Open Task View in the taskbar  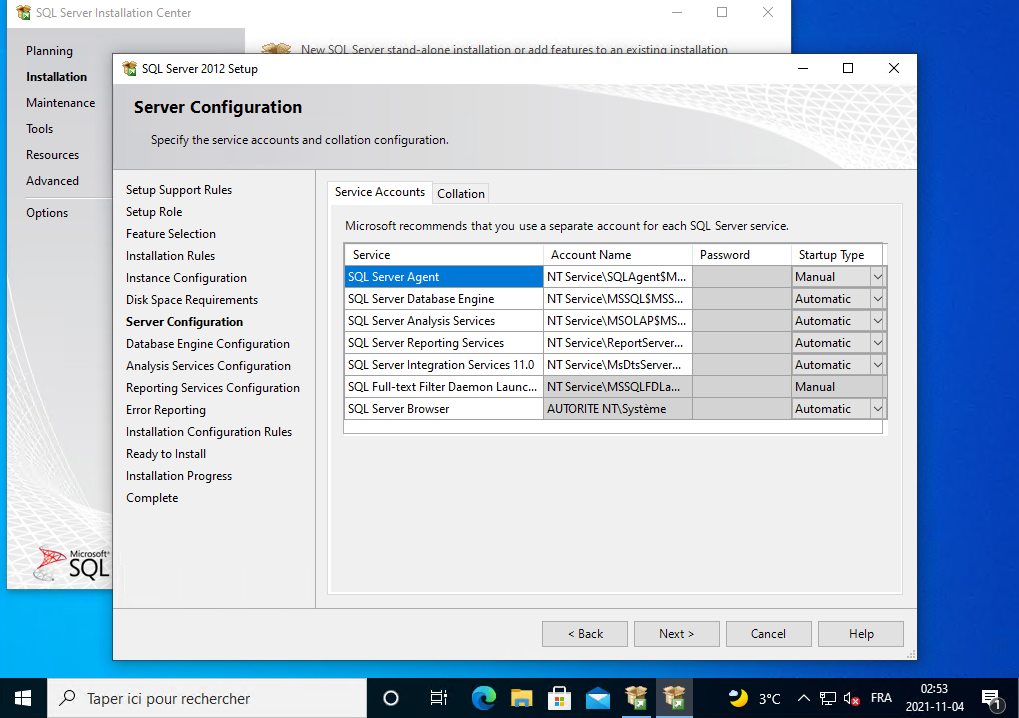tap(438, 698)
